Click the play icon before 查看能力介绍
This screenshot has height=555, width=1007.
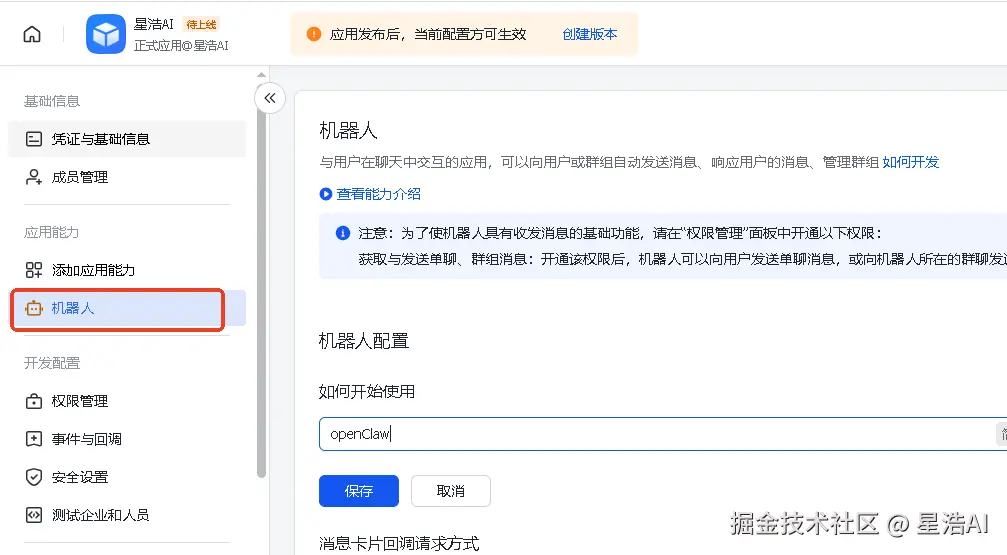click(326, 194)
